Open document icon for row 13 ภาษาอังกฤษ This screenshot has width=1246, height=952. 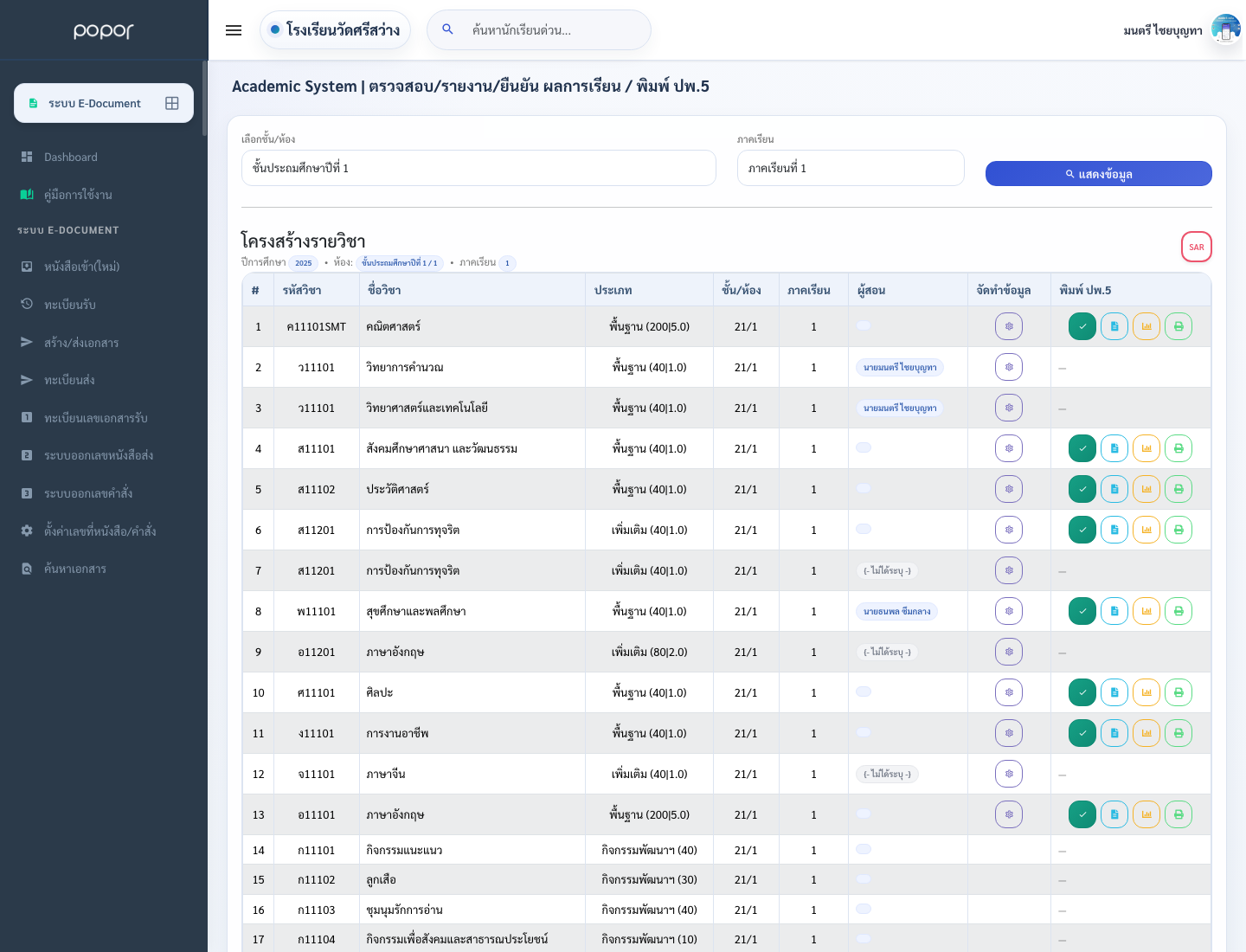(x=1114, y=814)
